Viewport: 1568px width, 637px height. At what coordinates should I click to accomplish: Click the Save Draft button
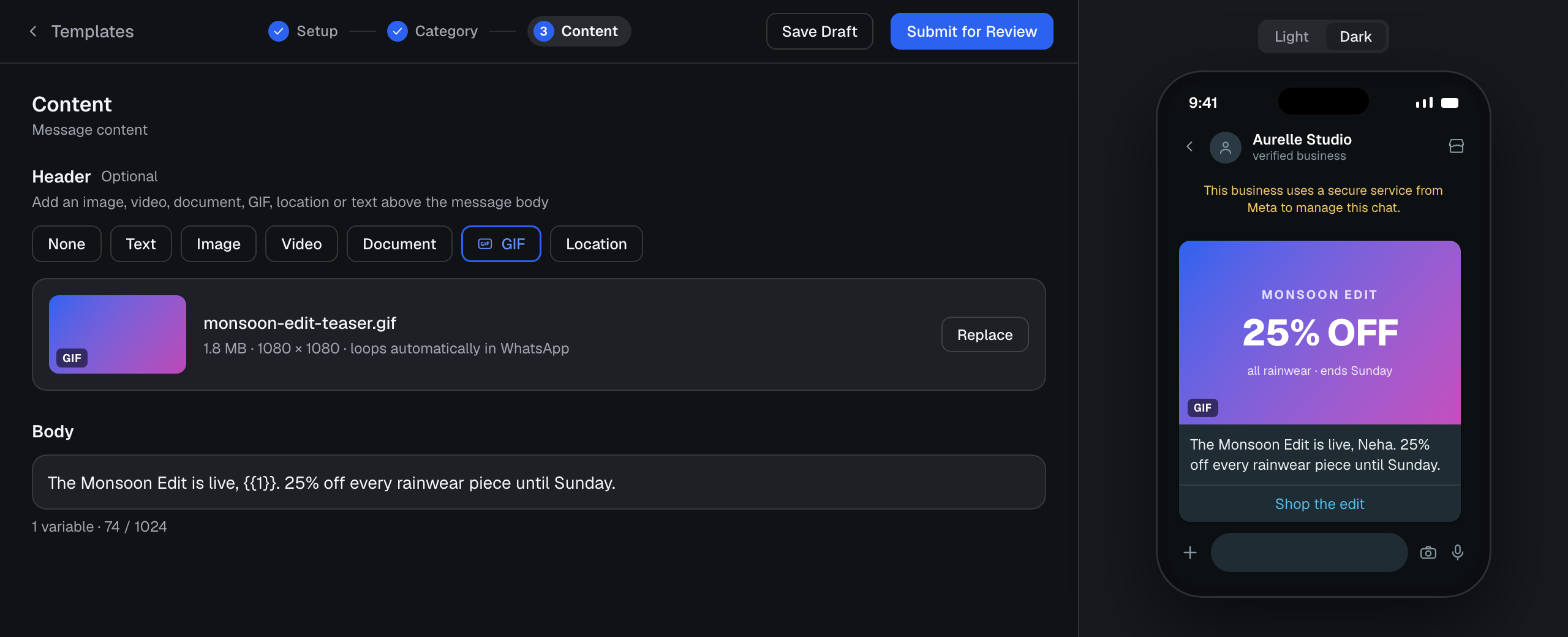coord(820,31)
